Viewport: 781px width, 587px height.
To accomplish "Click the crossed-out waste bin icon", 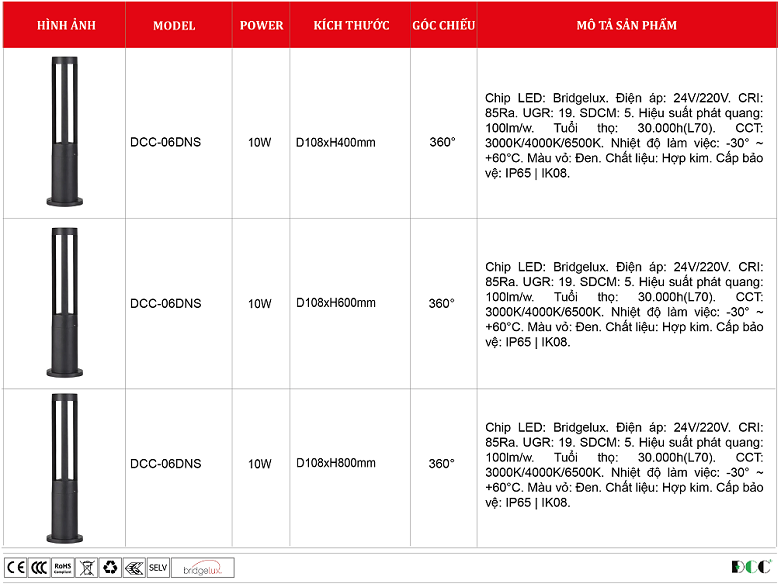I will [87, 567].
